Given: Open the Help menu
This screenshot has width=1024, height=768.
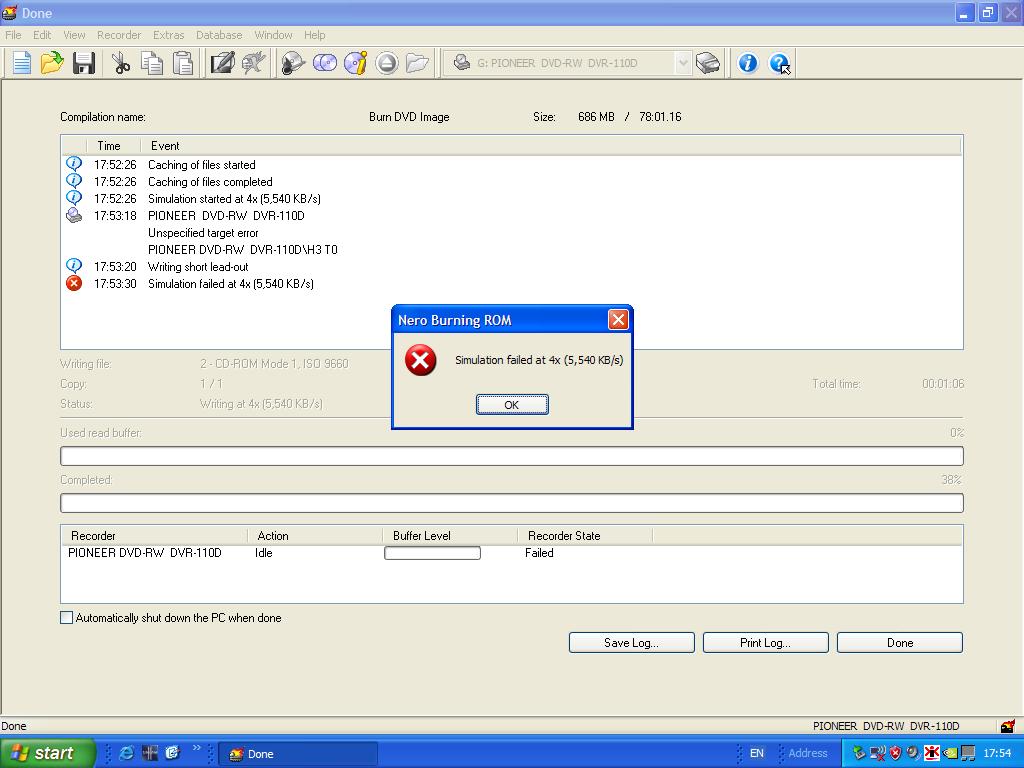Looking at the screenshot, I should 314,35.
